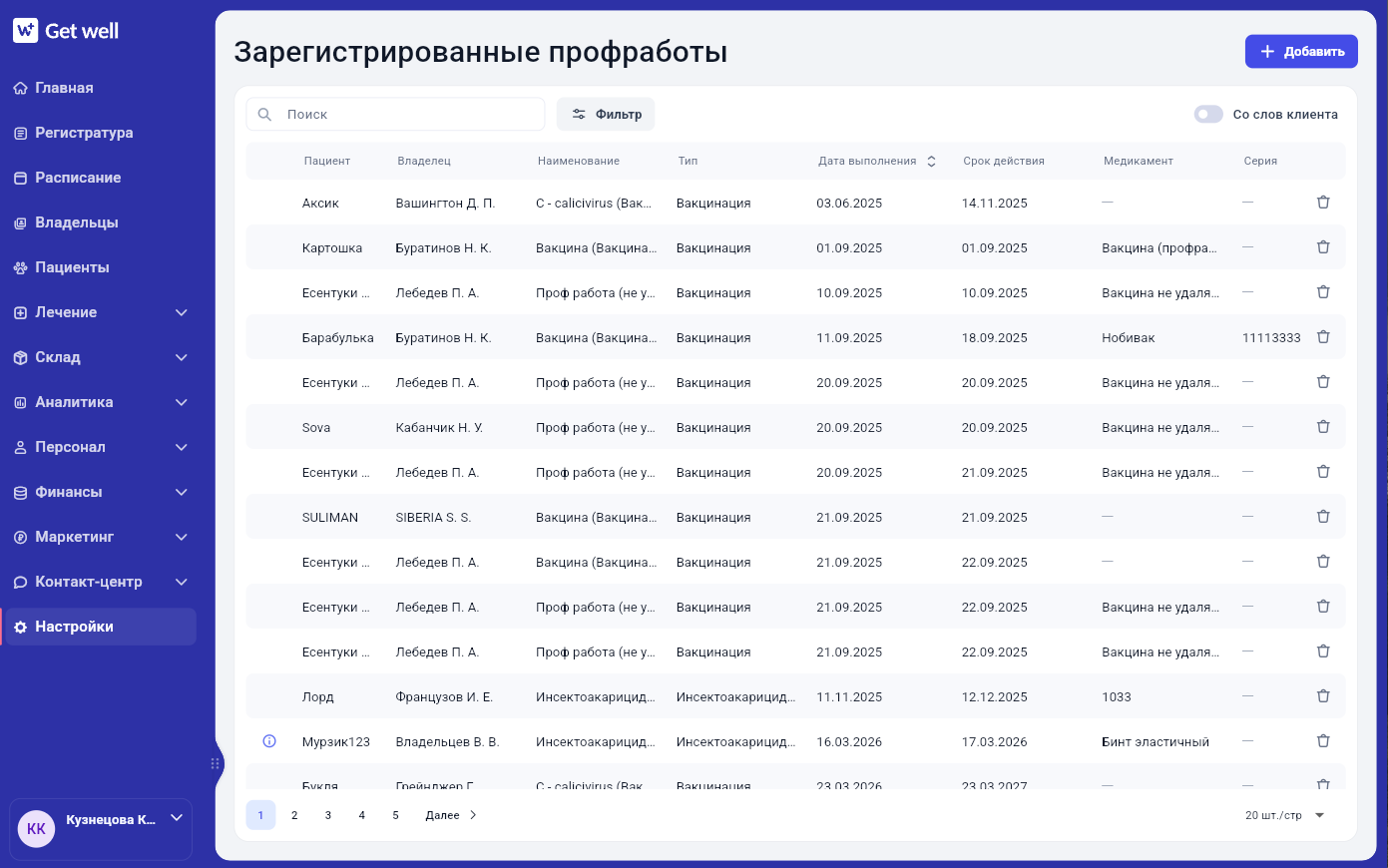
Task: Expand the Персонал menu chevron
Action: (x=182, y=447)
